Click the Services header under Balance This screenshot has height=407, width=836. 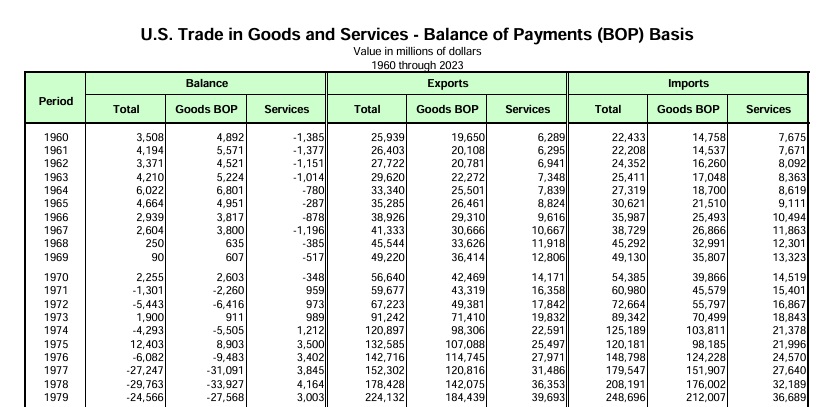[x=286, y=109]
